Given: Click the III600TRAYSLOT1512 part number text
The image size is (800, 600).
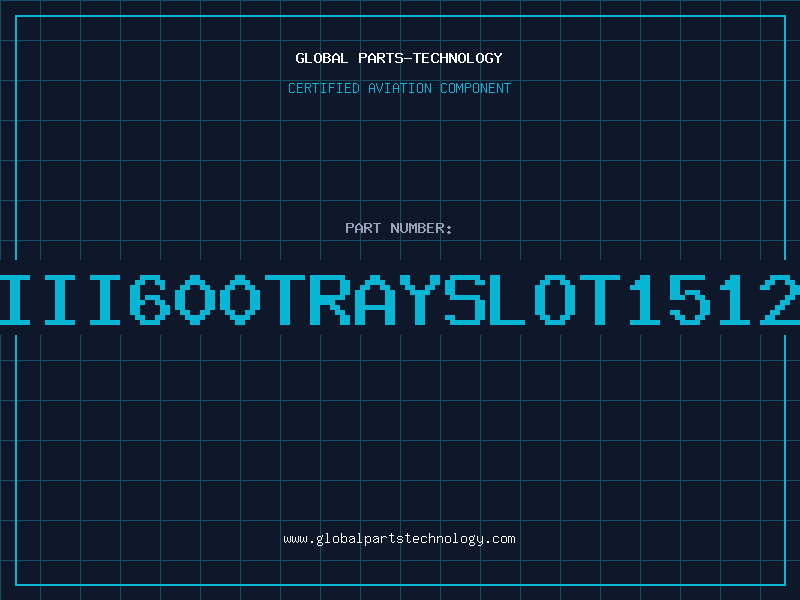Looking at the screenshot, I should [x=400, y=299].
